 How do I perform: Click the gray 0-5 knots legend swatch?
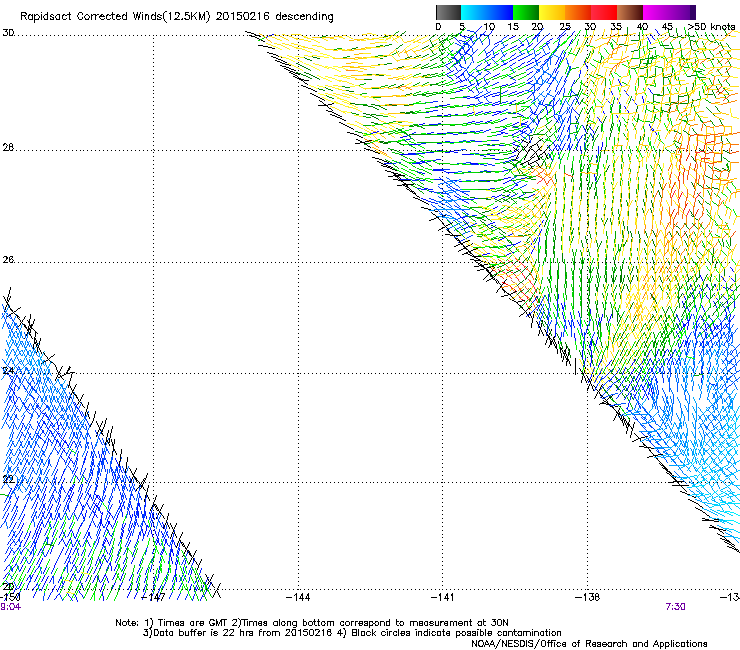pos(448,12)
